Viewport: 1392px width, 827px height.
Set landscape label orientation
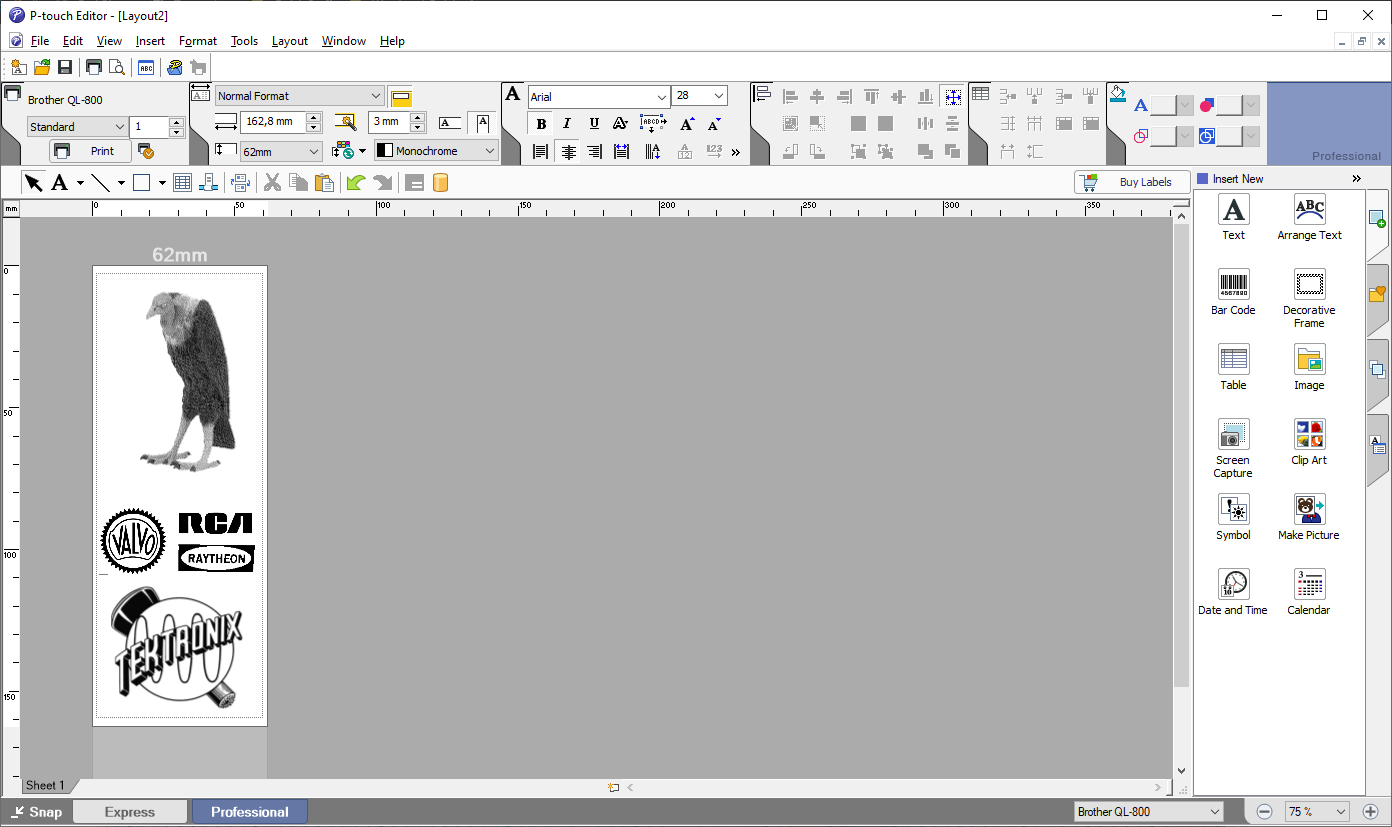coord(450,123)
